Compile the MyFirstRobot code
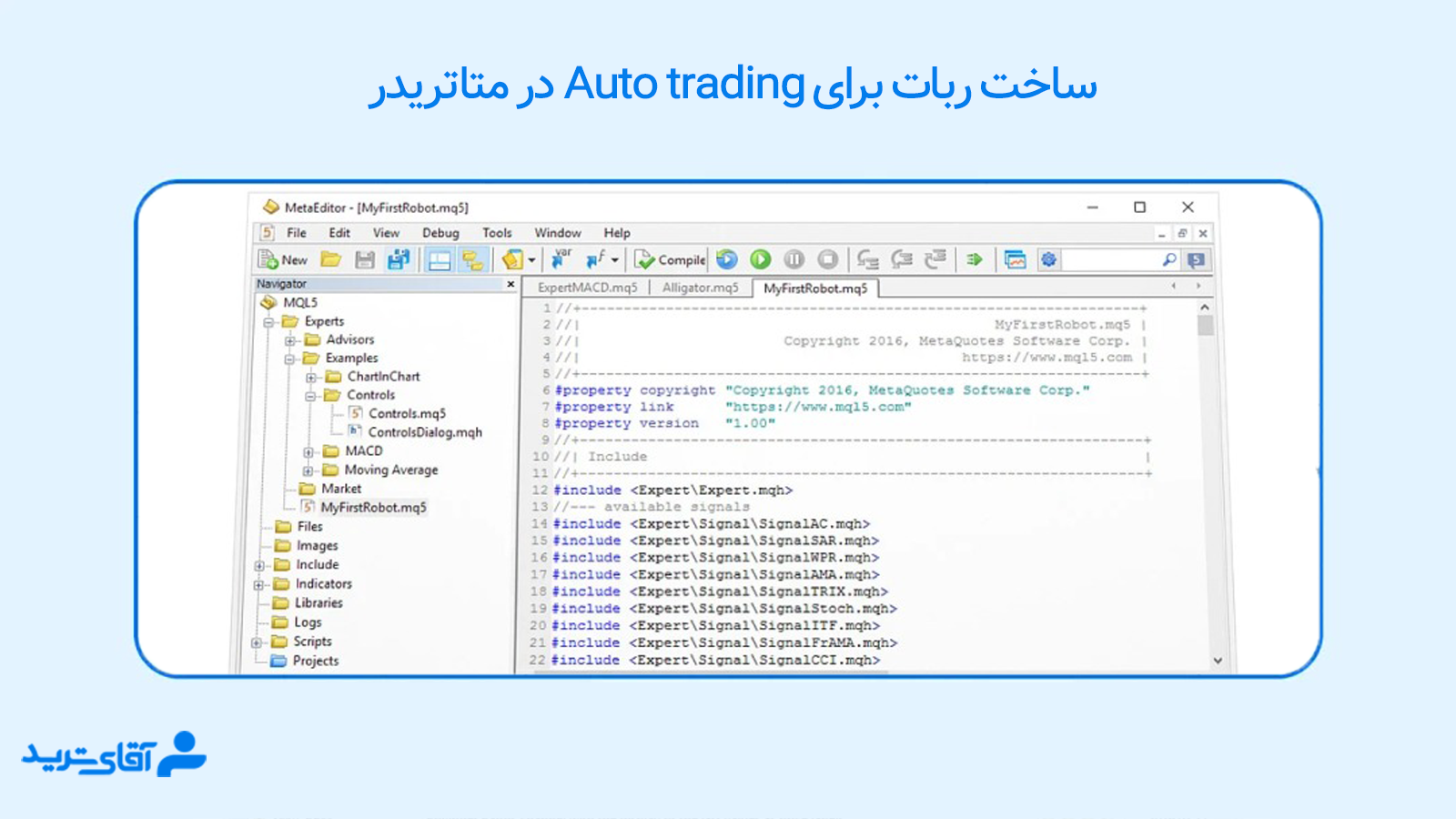Image resolution: width=1456 pixels, height=819 pixels. point(670,260)
